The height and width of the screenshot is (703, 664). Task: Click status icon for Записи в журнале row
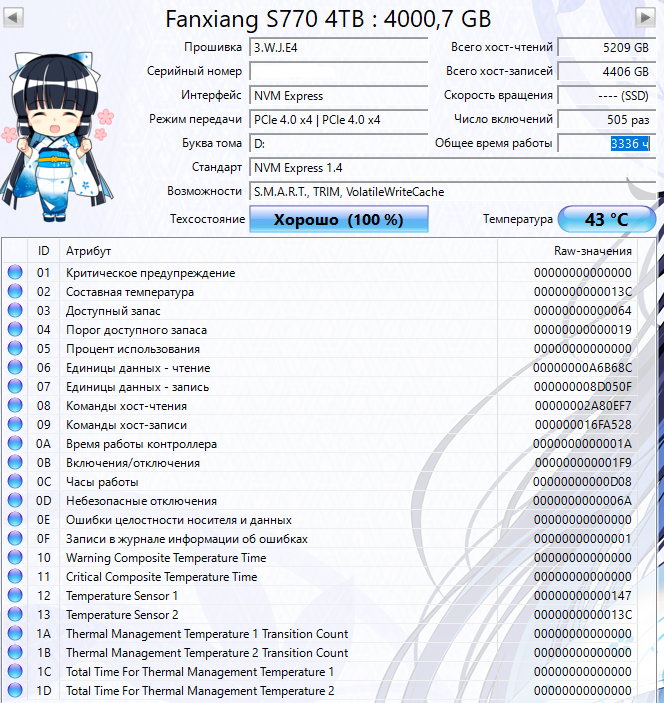(15, 538)
